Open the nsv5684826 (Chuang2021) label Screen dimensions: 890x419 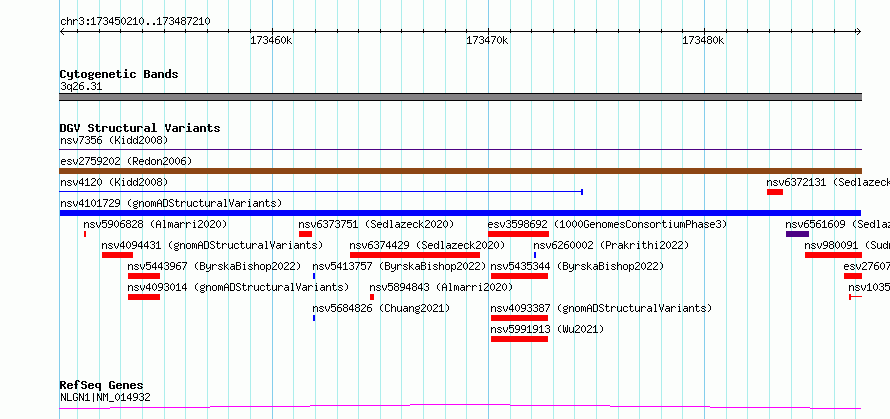(x=381, y=308)
